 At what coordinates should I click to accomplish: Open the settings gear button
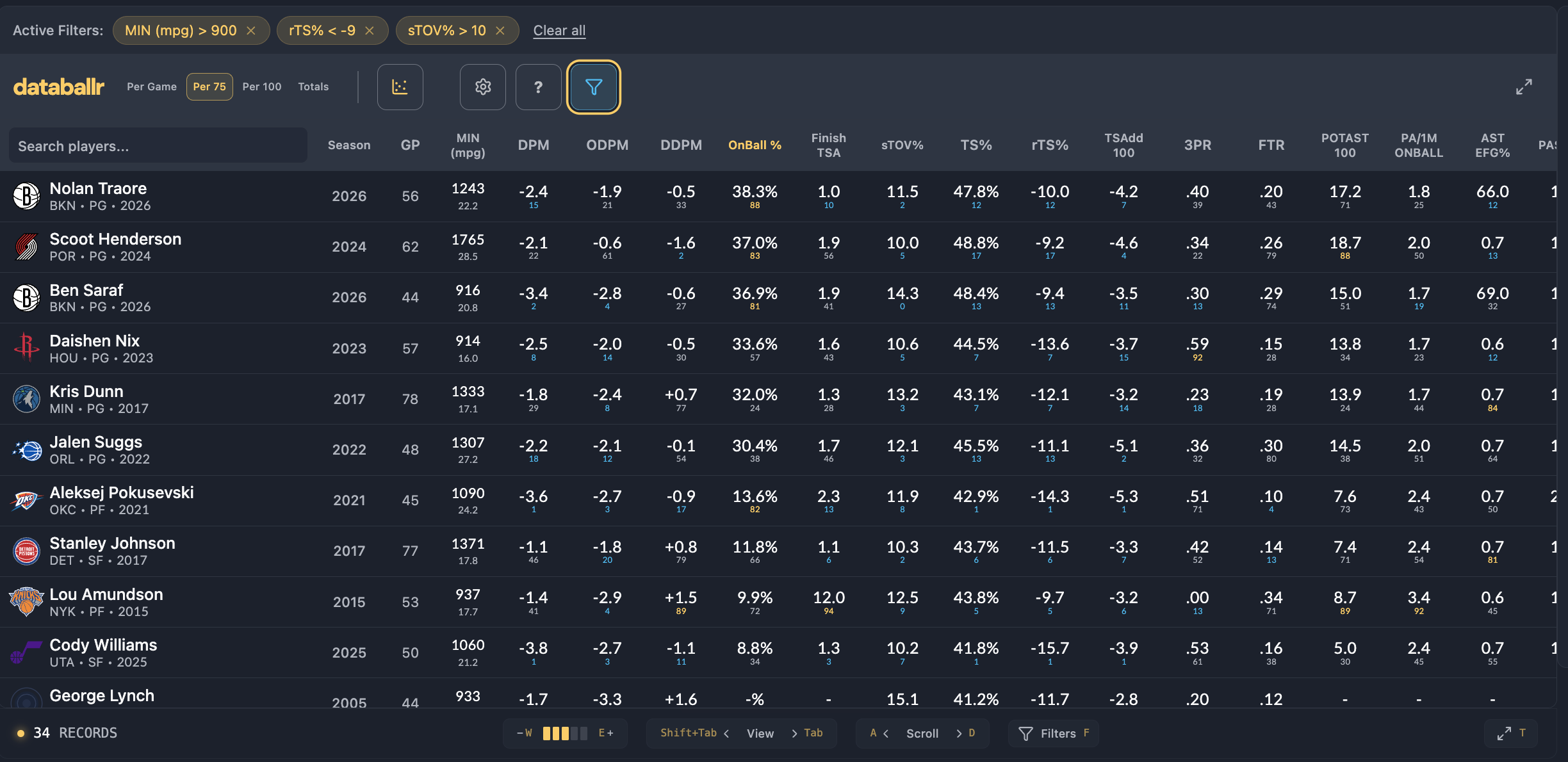tap(483, 87)
